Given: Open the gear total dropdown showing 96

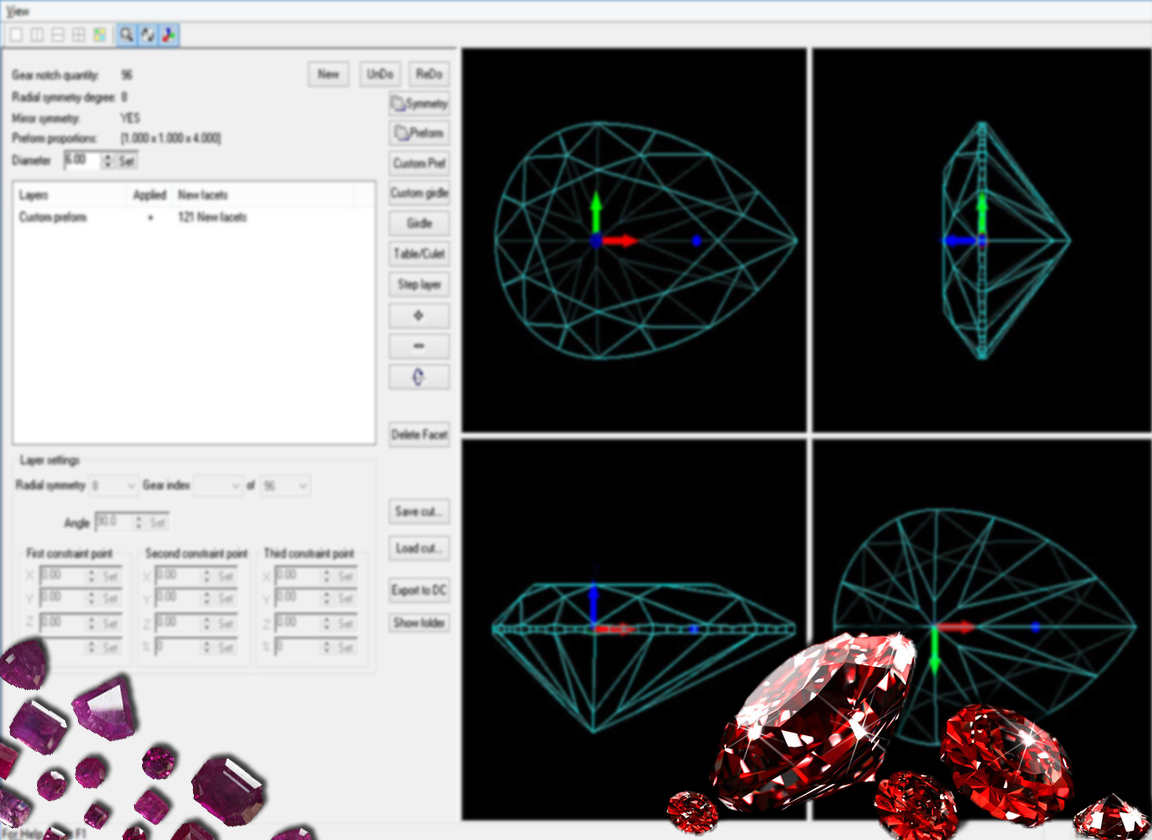Looking at the screenshot, I should click(285, 486).
